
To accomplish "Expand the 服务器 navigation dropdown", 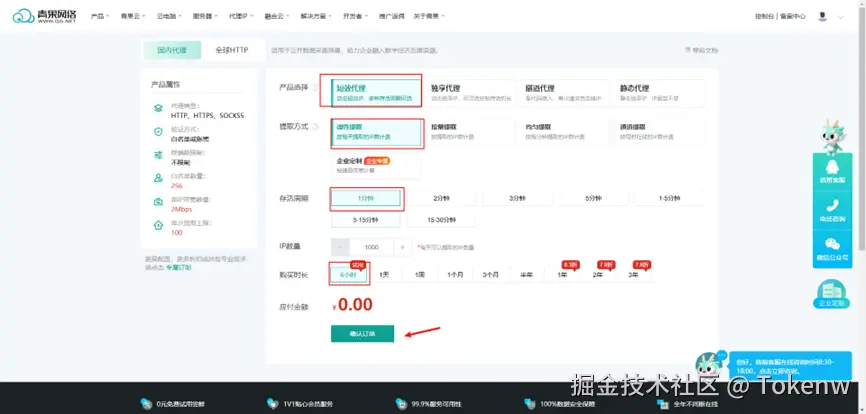I will click(205, 17).
